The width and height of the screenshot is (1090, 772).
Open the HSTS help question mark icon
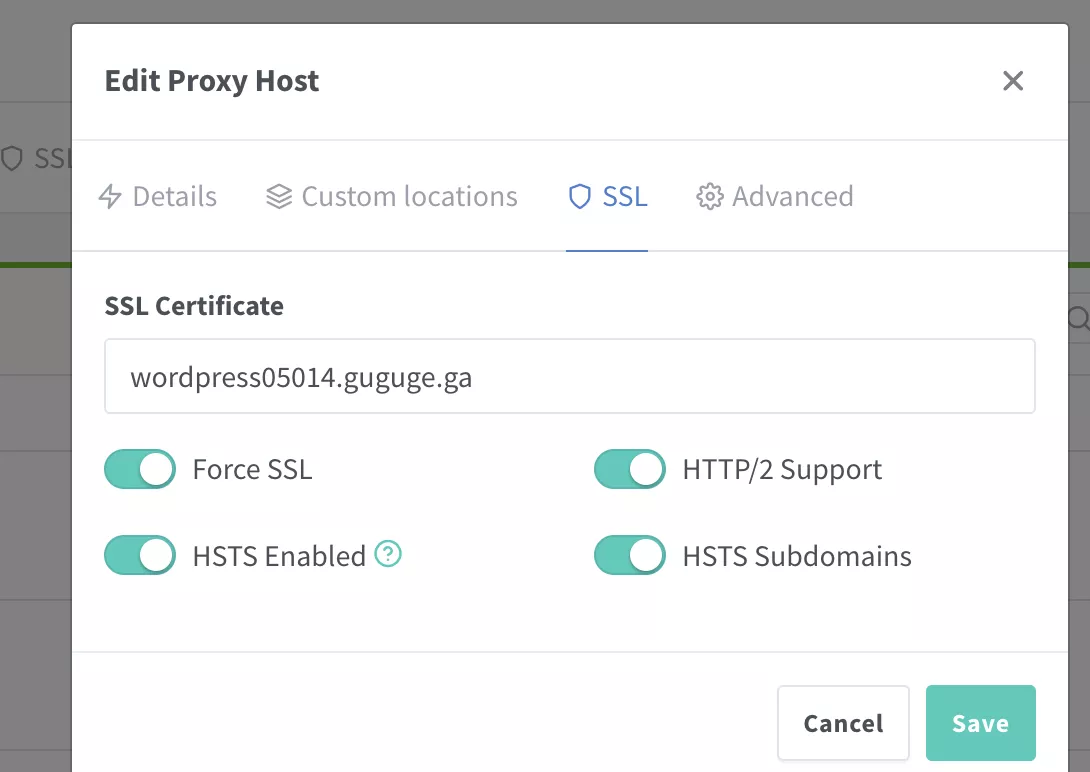point(388,554)
